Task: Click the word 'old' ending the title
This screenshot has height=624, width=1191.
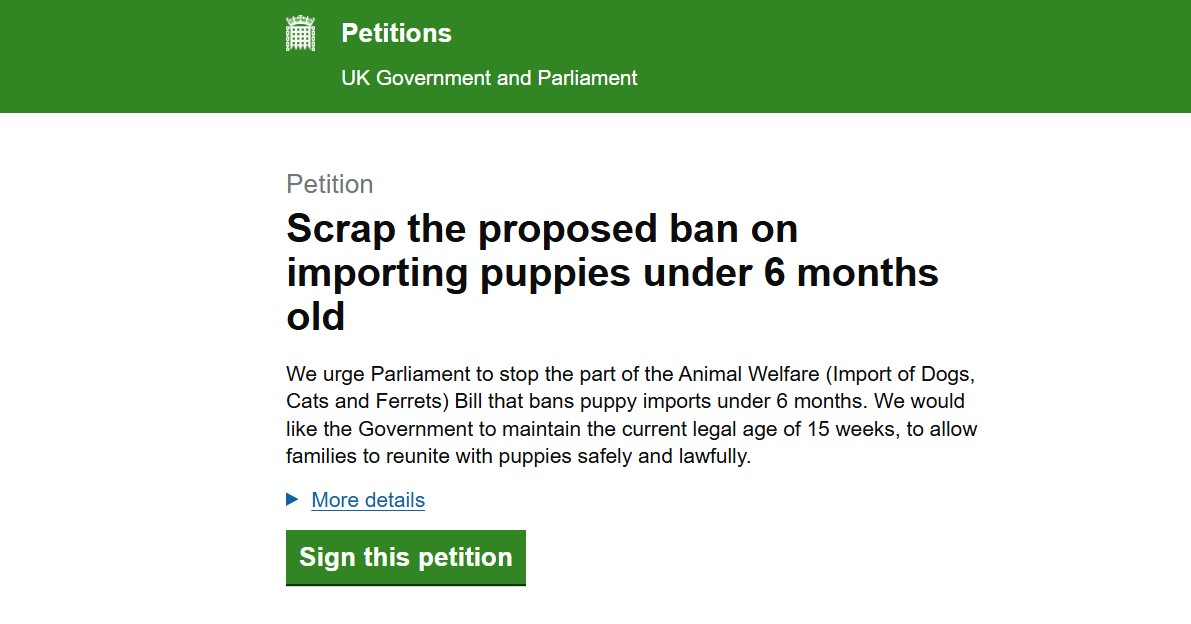Action: point(315,316)
